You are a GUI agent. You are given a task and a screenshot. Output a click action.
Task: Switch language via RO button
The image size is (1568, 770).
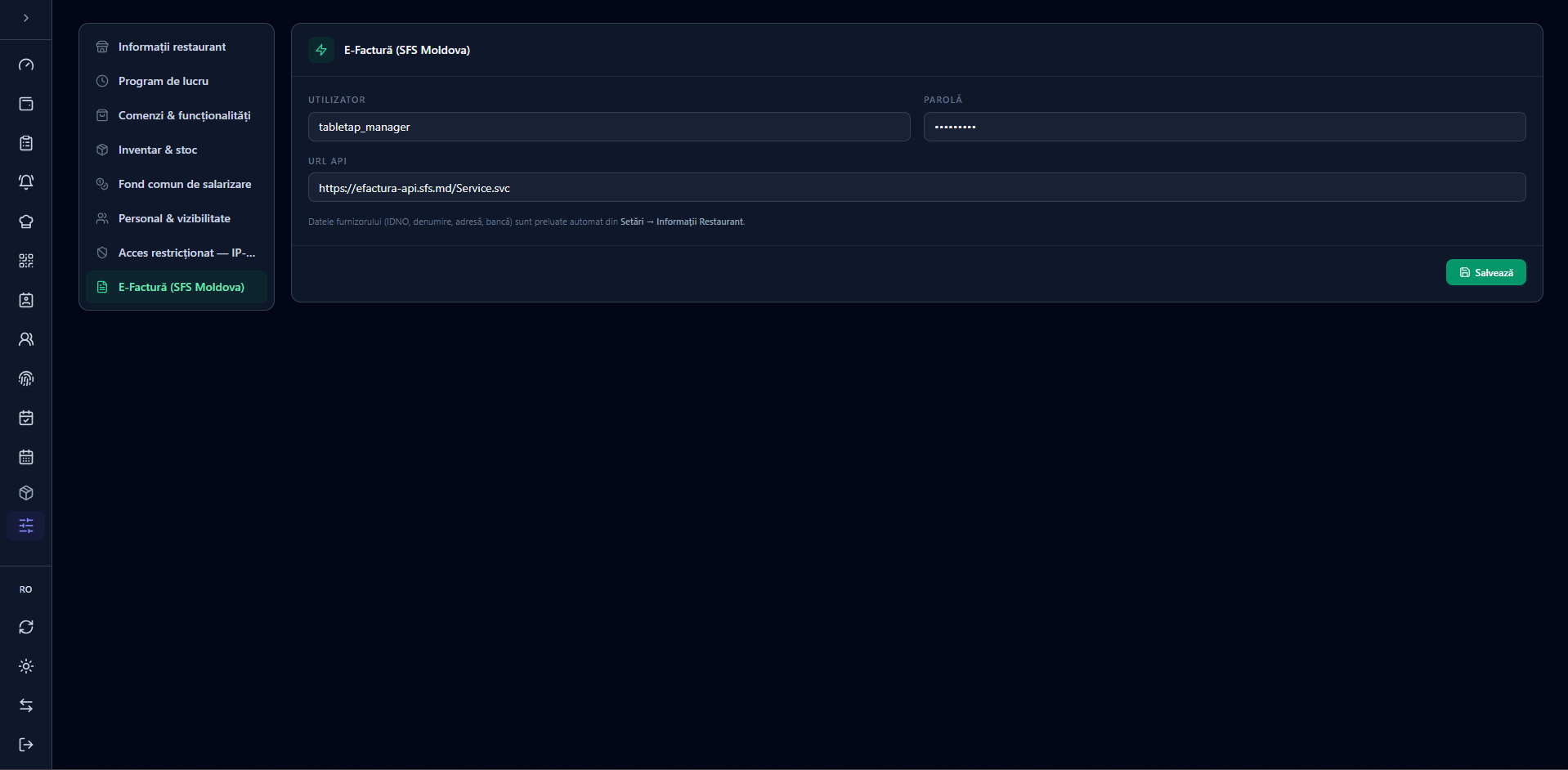26,589
